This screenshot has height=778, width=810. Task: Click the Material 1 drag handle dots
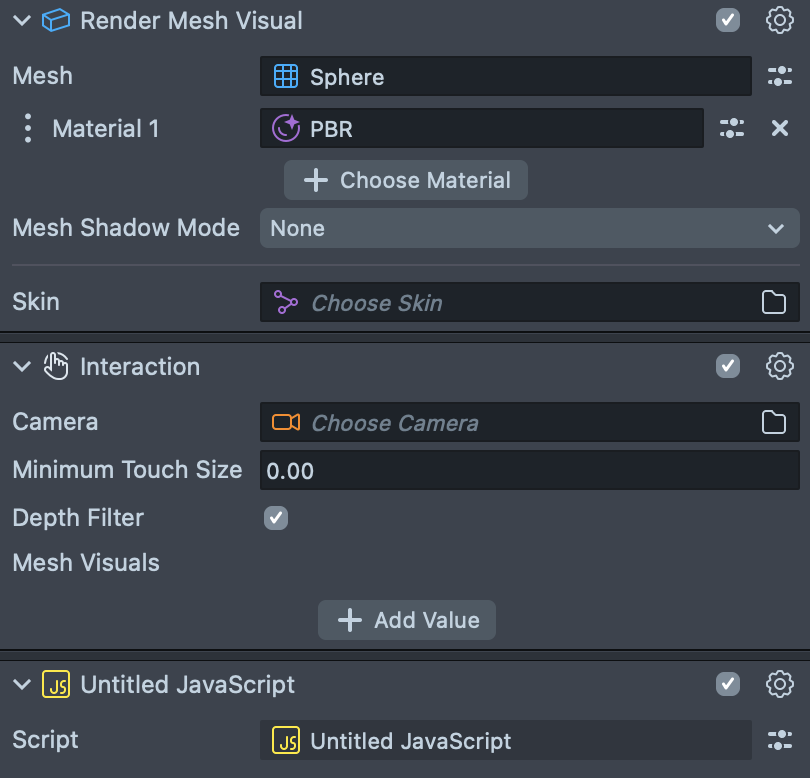coord(28,128)
